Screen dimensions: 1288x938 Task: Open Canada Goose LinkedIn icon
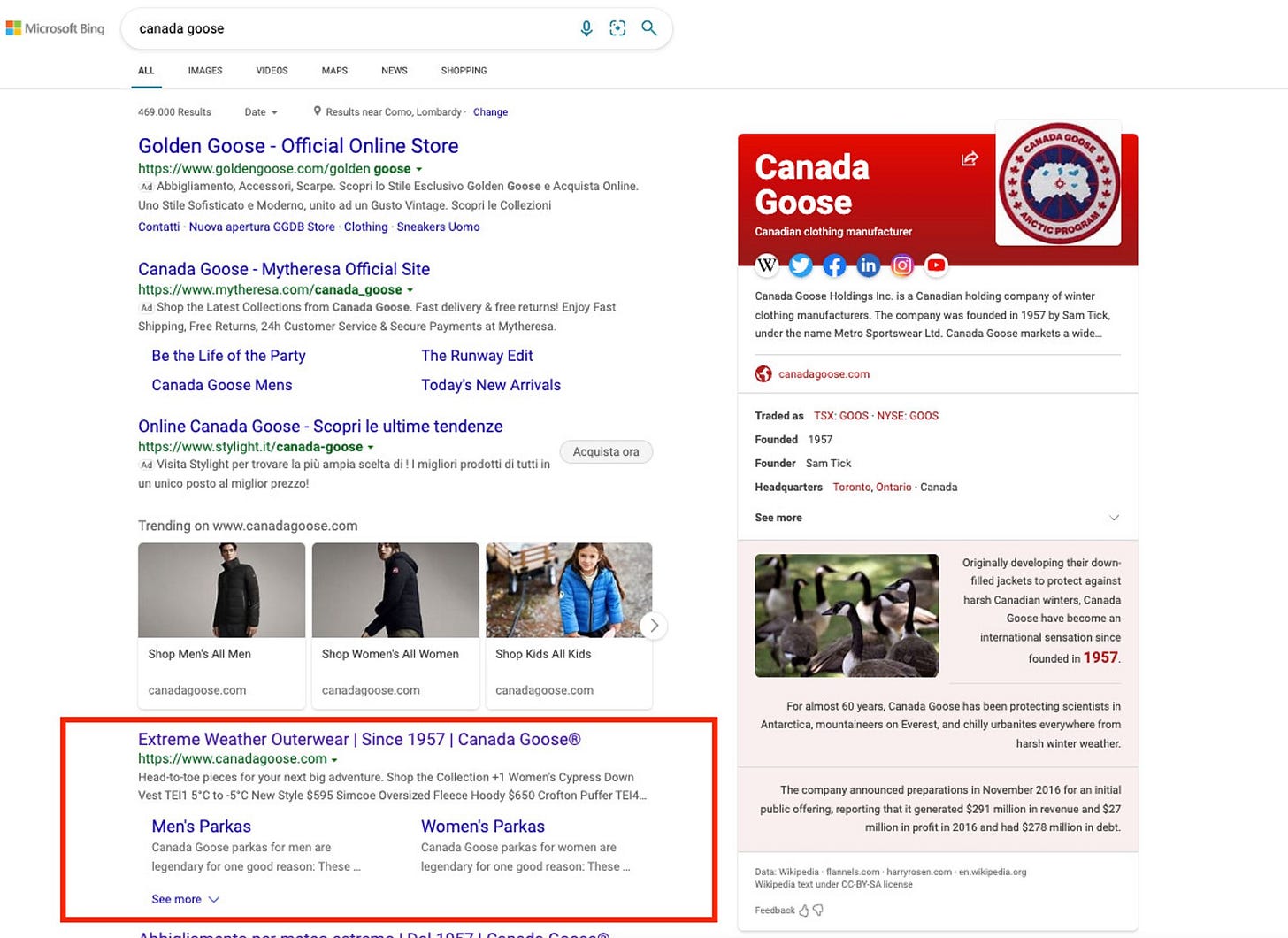pos(868,265)
